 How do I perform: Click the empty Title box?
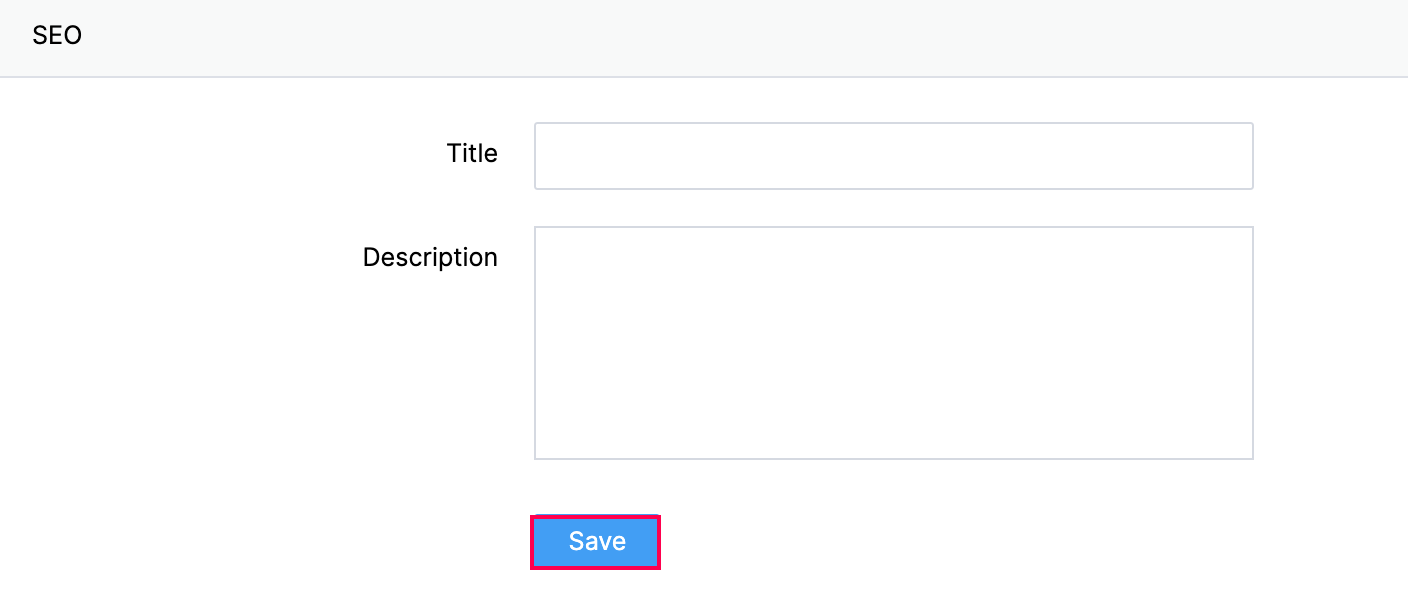point(893,156)
